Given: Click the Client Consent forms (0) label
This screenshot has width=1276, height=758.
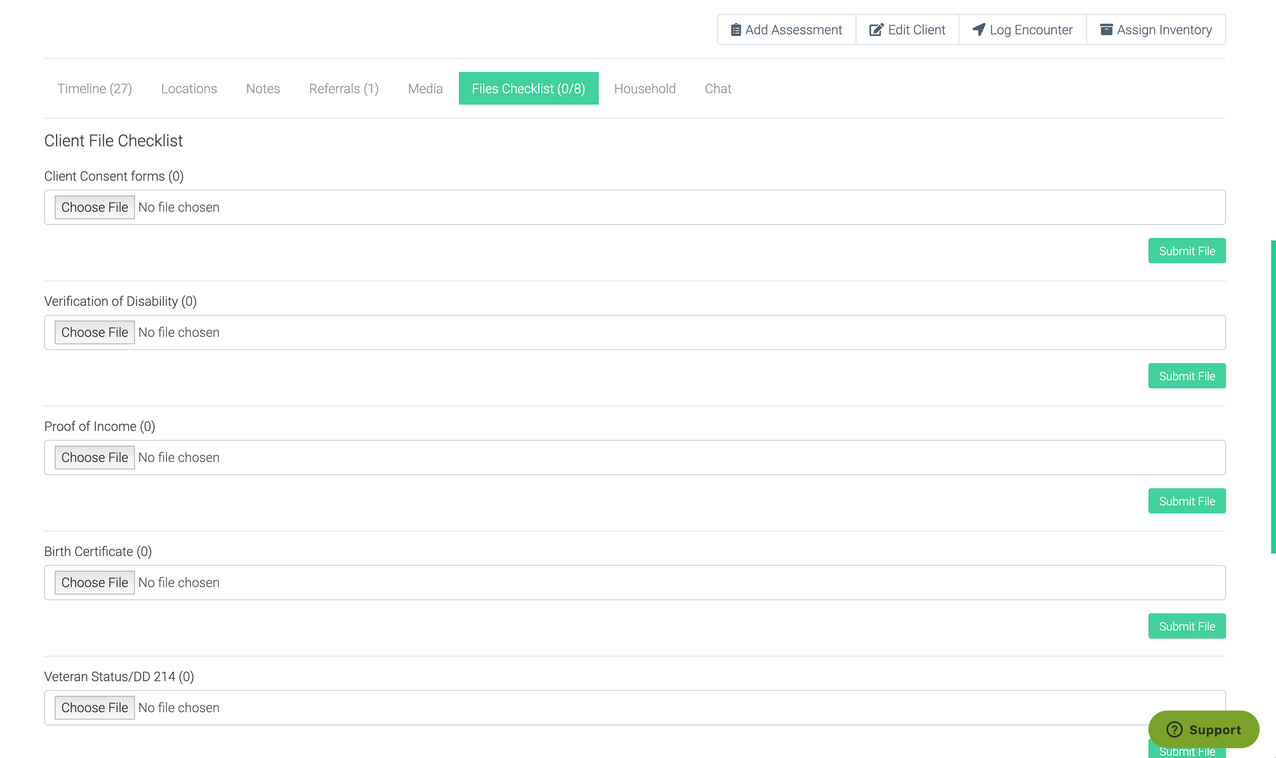Looking at the screenshot, I should tap(114, 176).
